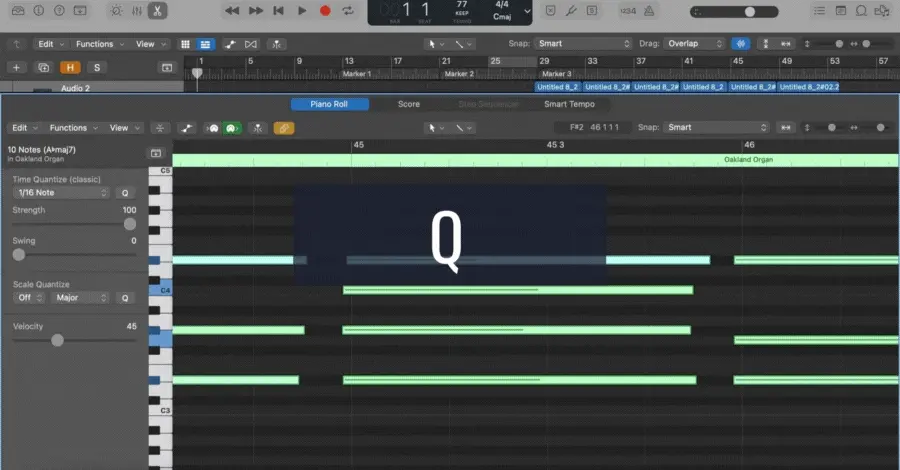Click the tracks area back-arrow icon
The width and height of the screenshot is (900, 470).
(17, 44)
